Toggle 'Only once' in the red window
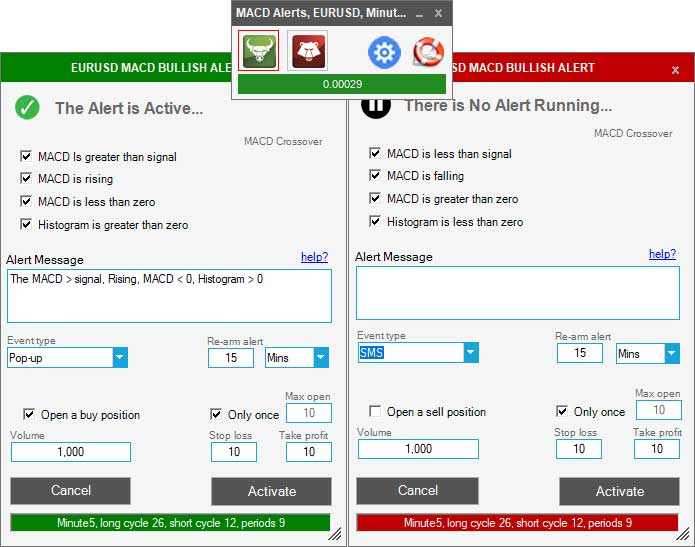 point(562,411)
